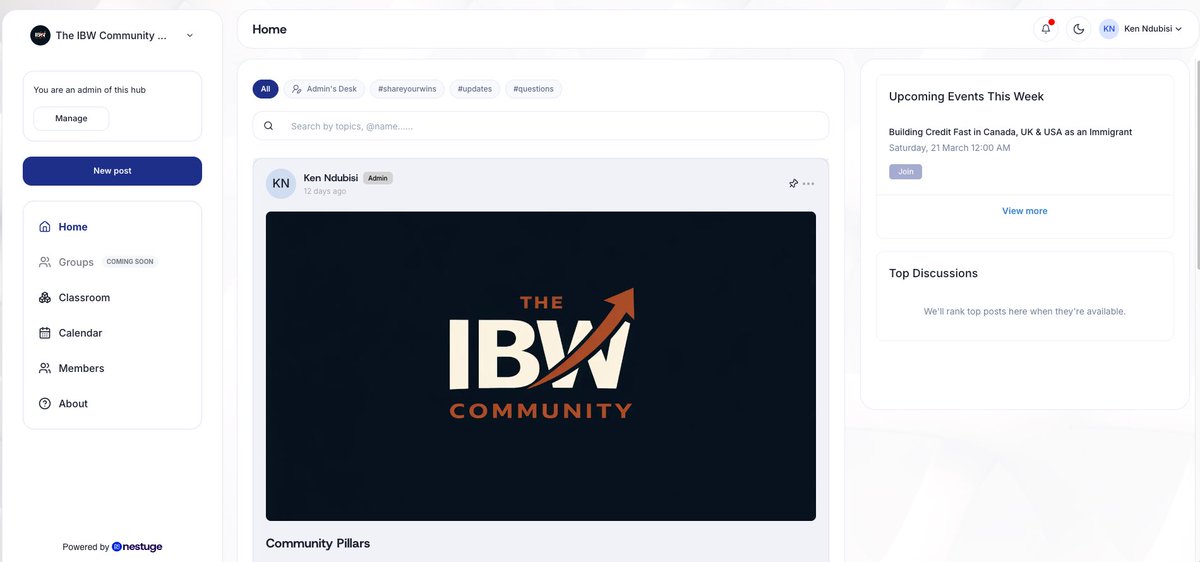Click the Members icon in sidebar

tap(45, 368)
